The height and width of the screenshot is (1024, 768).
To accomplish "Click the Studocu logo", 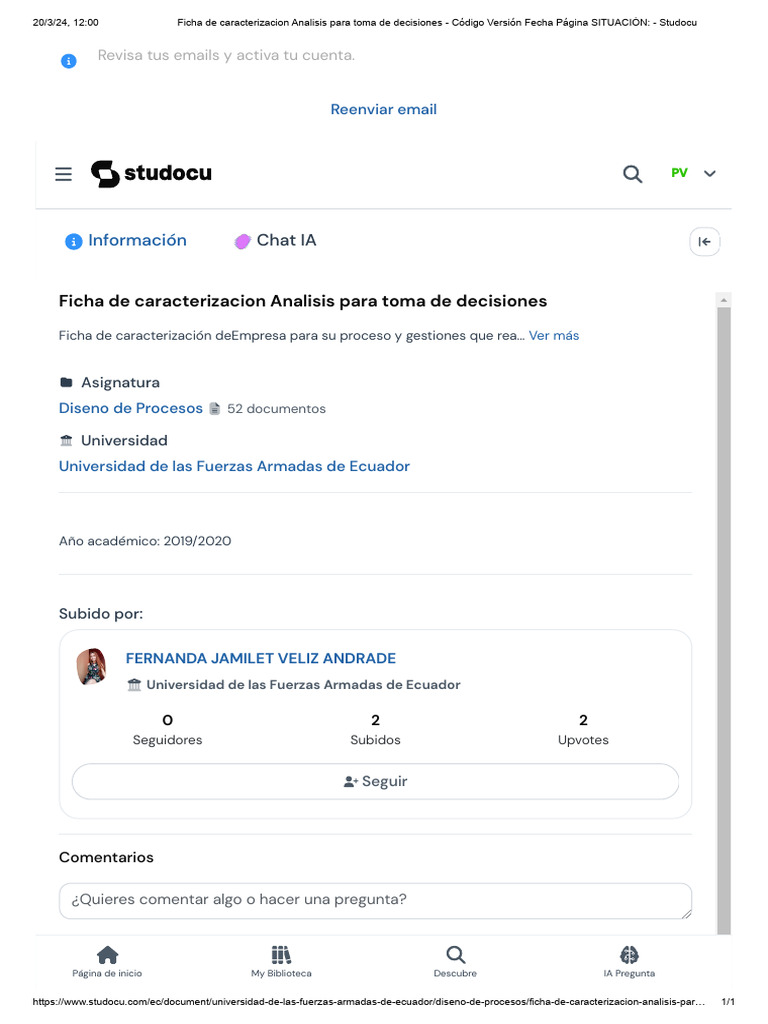I will point(151,173).
